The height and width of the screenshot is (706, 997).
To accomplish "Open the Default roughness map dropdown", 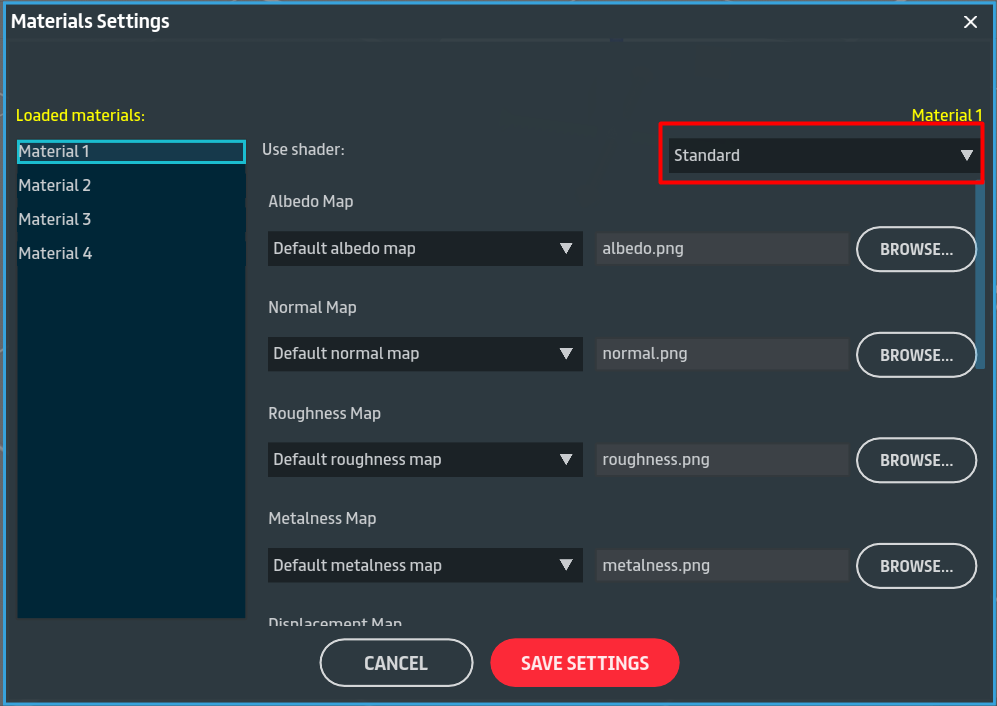I will click(424, 460).
